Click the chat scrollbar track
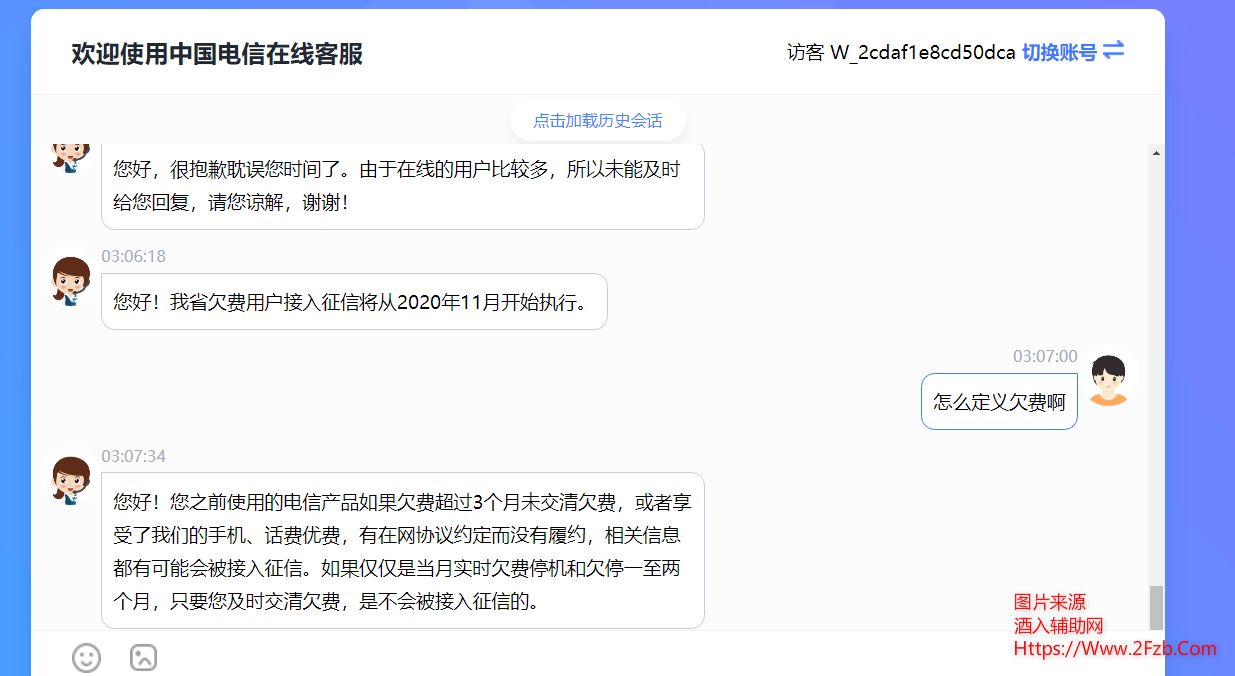 pos(1158,400)
